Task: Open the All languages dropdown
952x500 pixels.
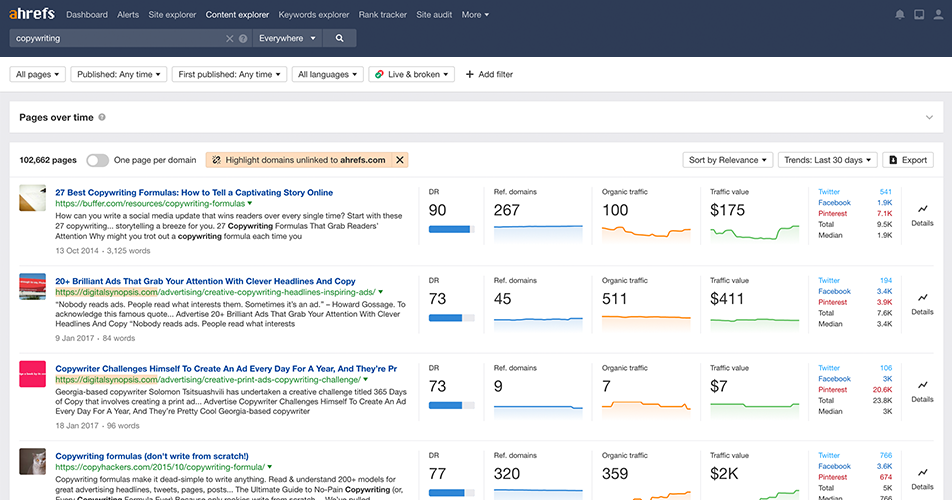Action: pyautogui.click(x=328, y=74)
